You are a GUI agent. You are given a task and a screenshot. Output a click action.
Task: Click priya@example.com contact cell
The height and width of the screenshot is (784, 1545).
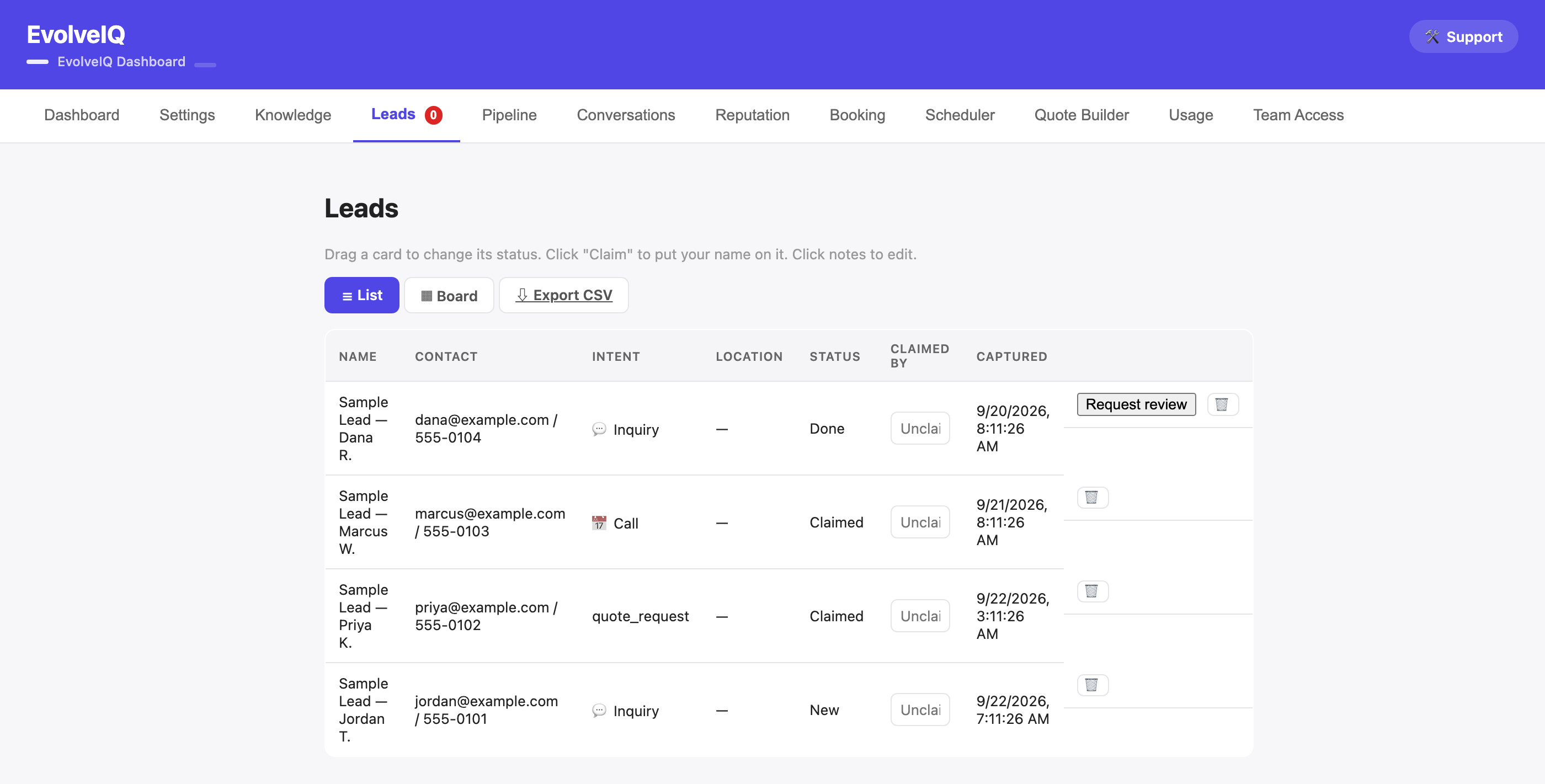click(487, 616)
